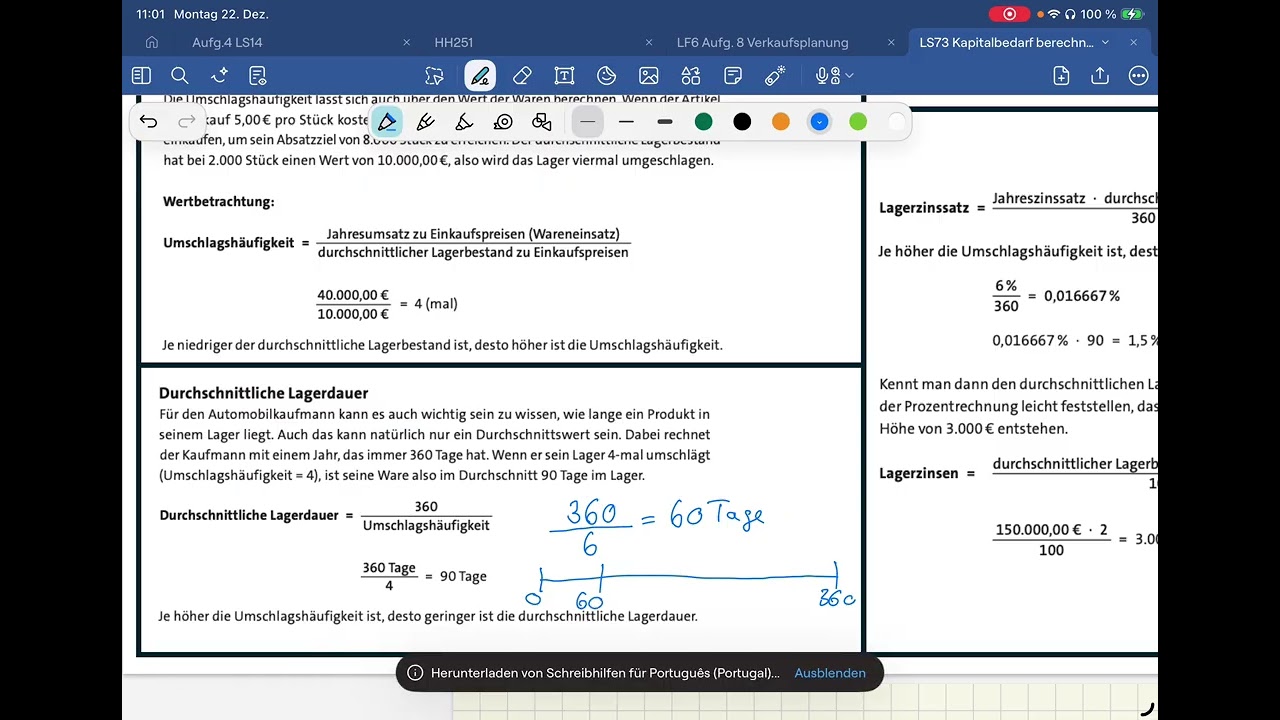Tap the Lagerzinssatz formula label
The image size is (1280, 720).
click(924, 208)
